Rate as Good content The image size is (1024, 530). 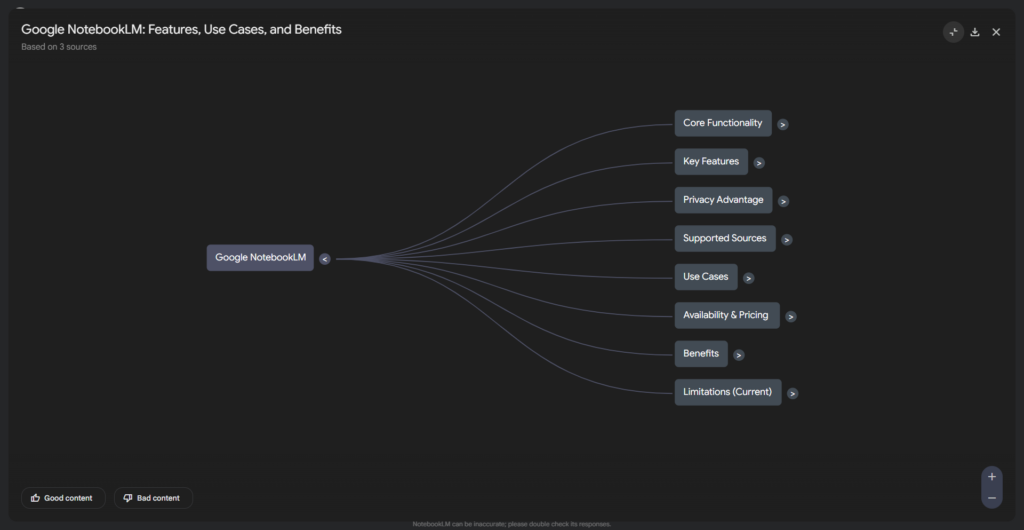point(63,498)
